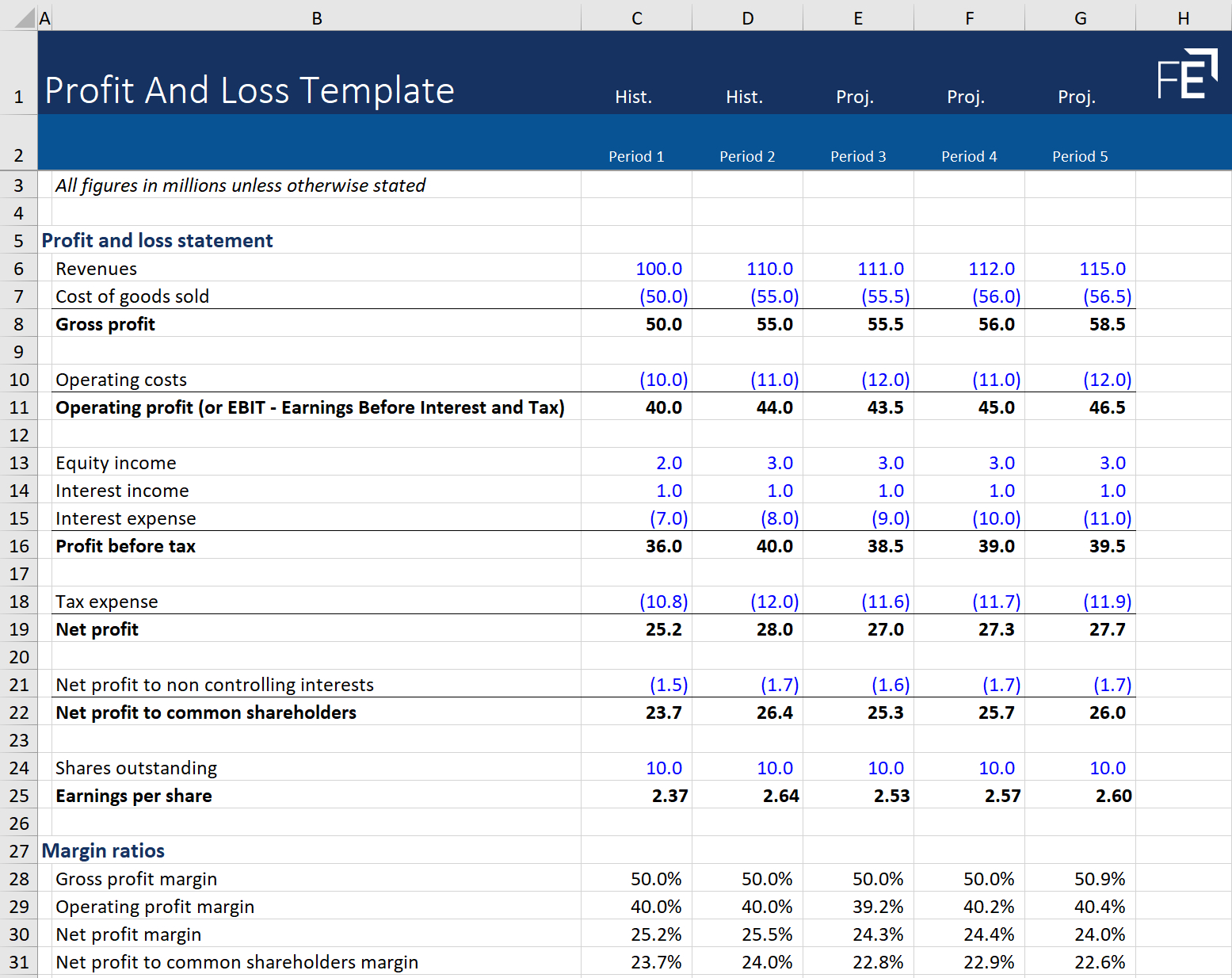This screenshot has width=1232, height=978.
Task: Select the Earnings per share label
Action: point(133,795)
